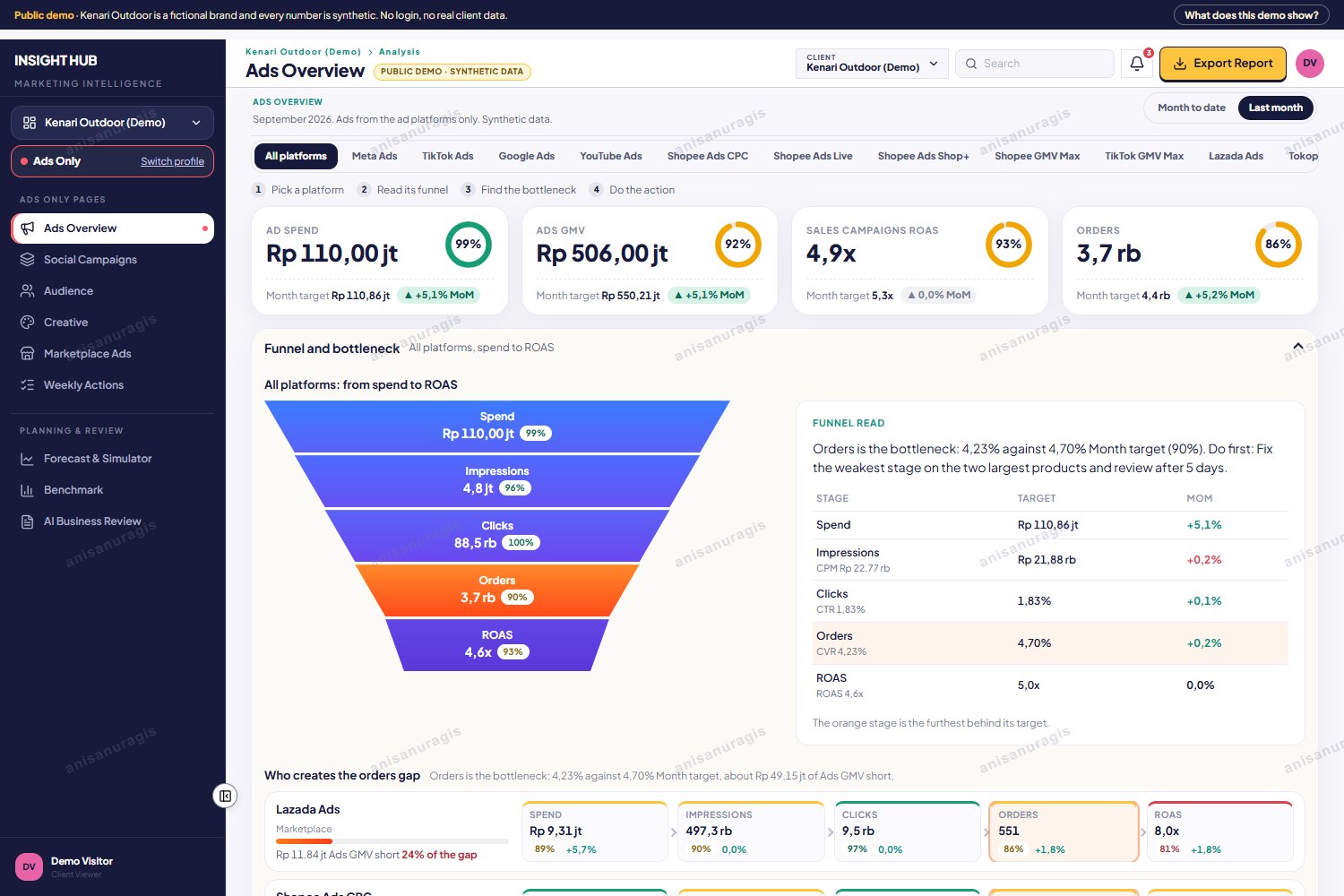Click the Export Report button
Image resolution: width=1344 pixels, height=896 pixels.
click(1223, 64)
